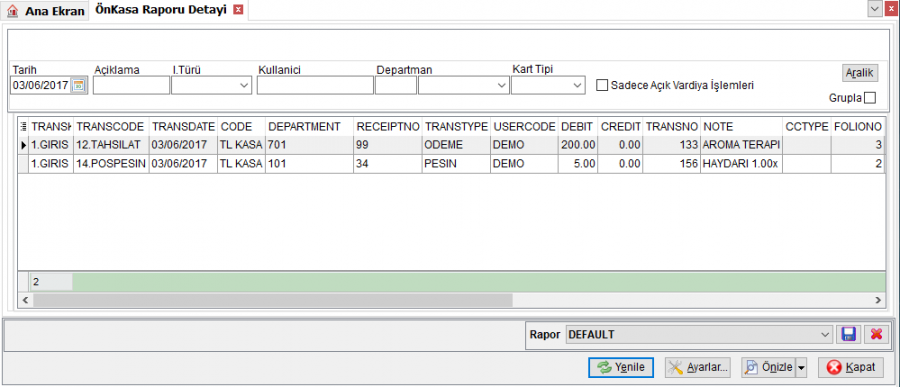Click the delete report red X icon
Screen dimensions: 900x387
click(876, 334)
